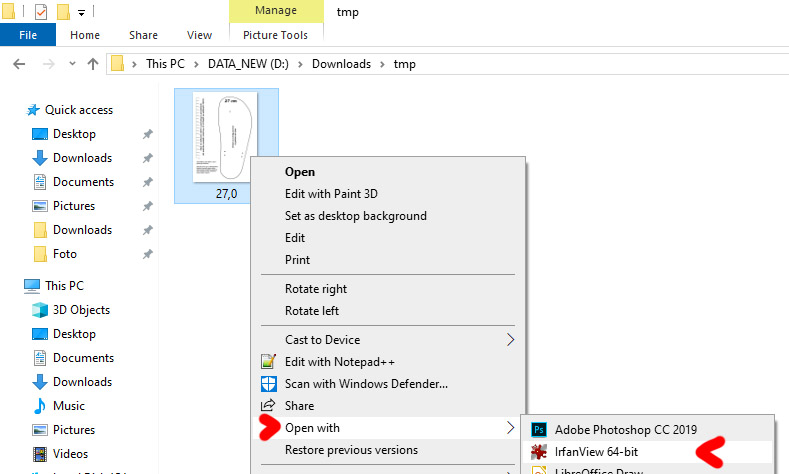Screen dimensions: 789x474
Task: Switch to the Home ribbon tab
Action: [85, 35]
